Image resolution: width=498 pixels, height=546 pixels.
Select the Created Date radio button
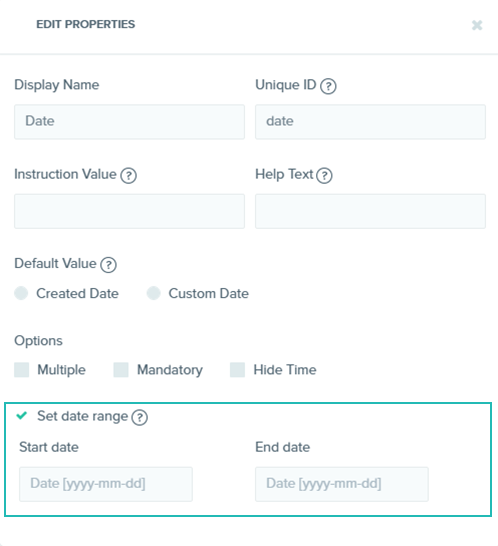21,293
